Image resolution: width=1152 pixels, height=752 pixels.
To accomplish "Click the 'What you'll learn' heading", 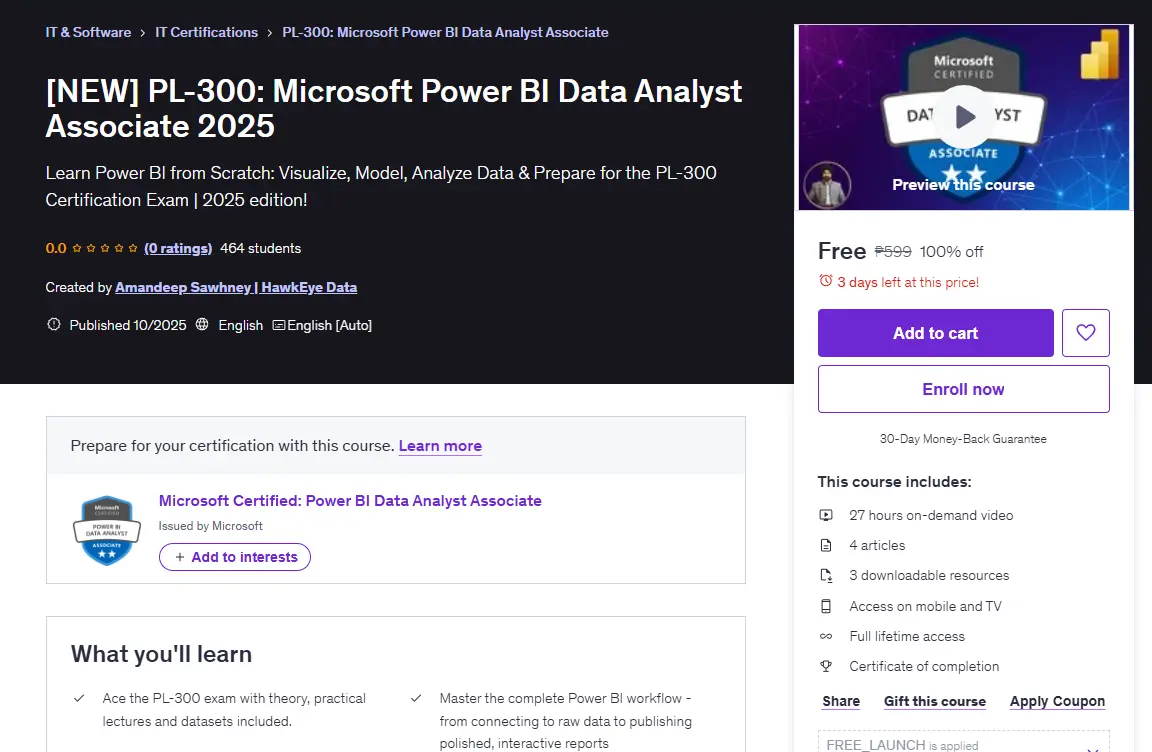I will pyautogui.click(x=161, y=654).
